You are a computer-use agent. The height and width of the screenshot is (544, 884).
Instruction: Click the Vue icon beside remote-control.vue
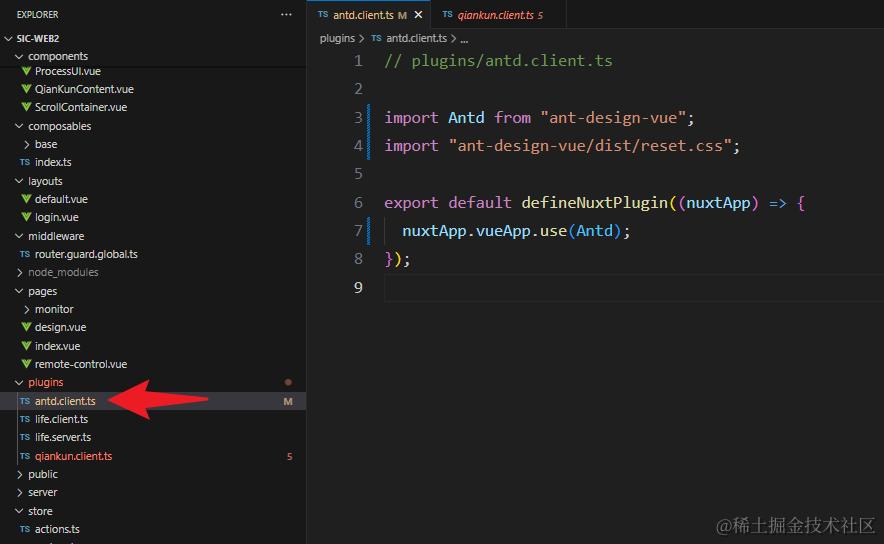click(x=26, y=364)
